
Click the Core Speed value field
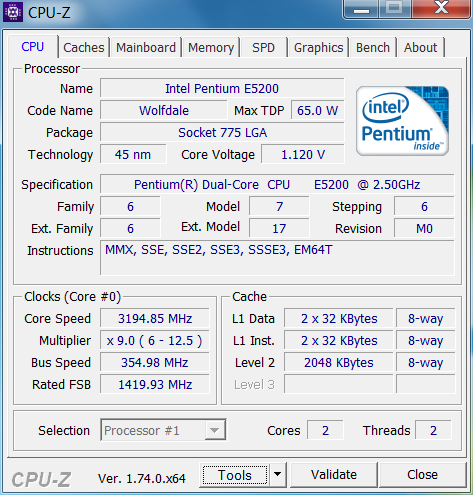(x=155, y=319)
